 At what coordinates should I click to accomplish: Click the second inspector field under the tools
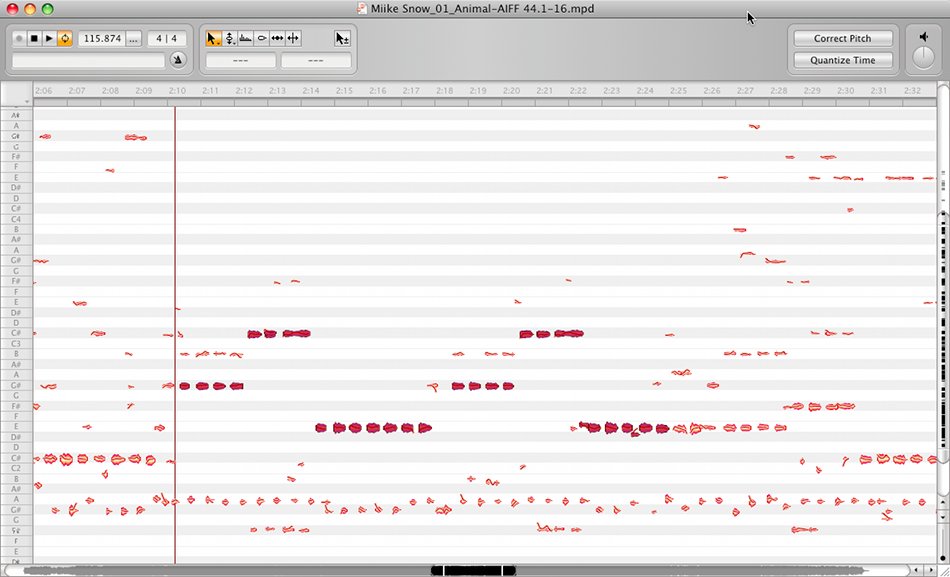[x=316, y=61]
